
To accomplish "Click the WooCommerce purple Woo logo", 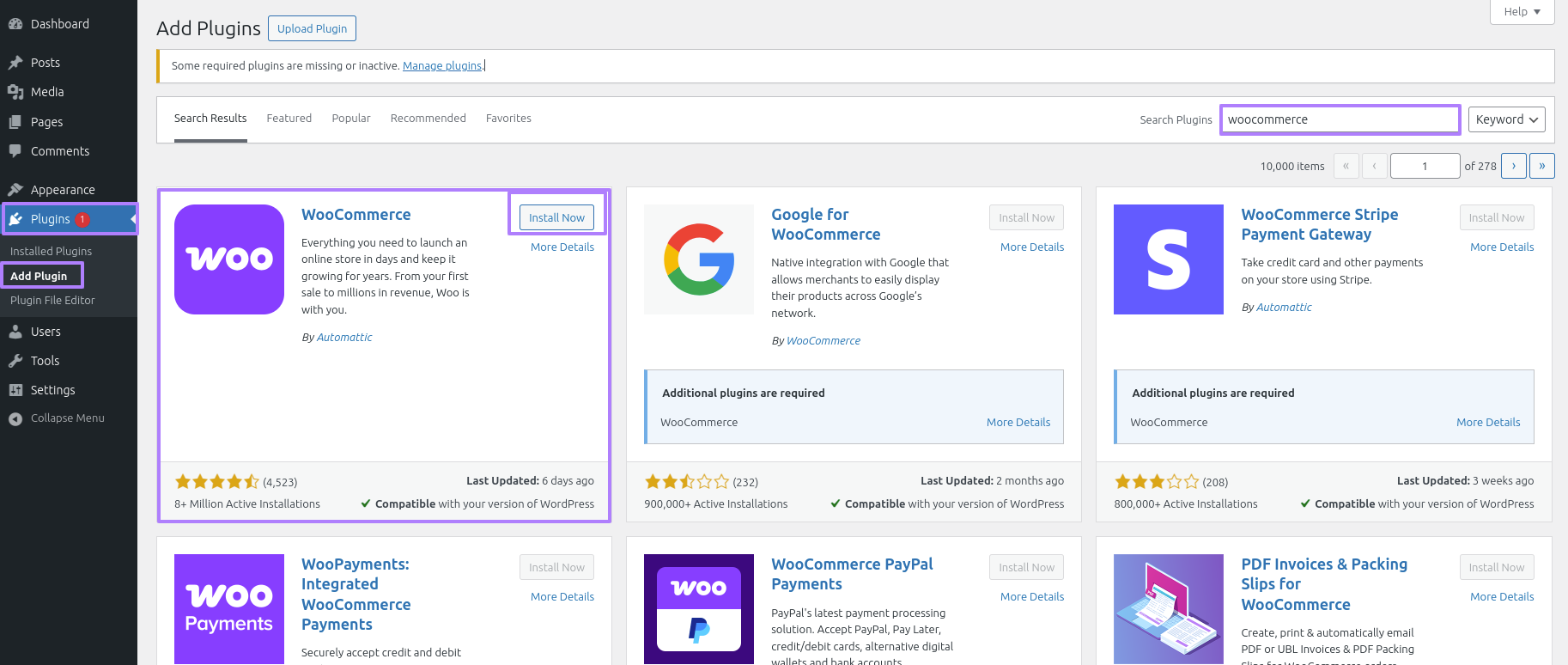I will pyautogui.click(x=229, y=259).
